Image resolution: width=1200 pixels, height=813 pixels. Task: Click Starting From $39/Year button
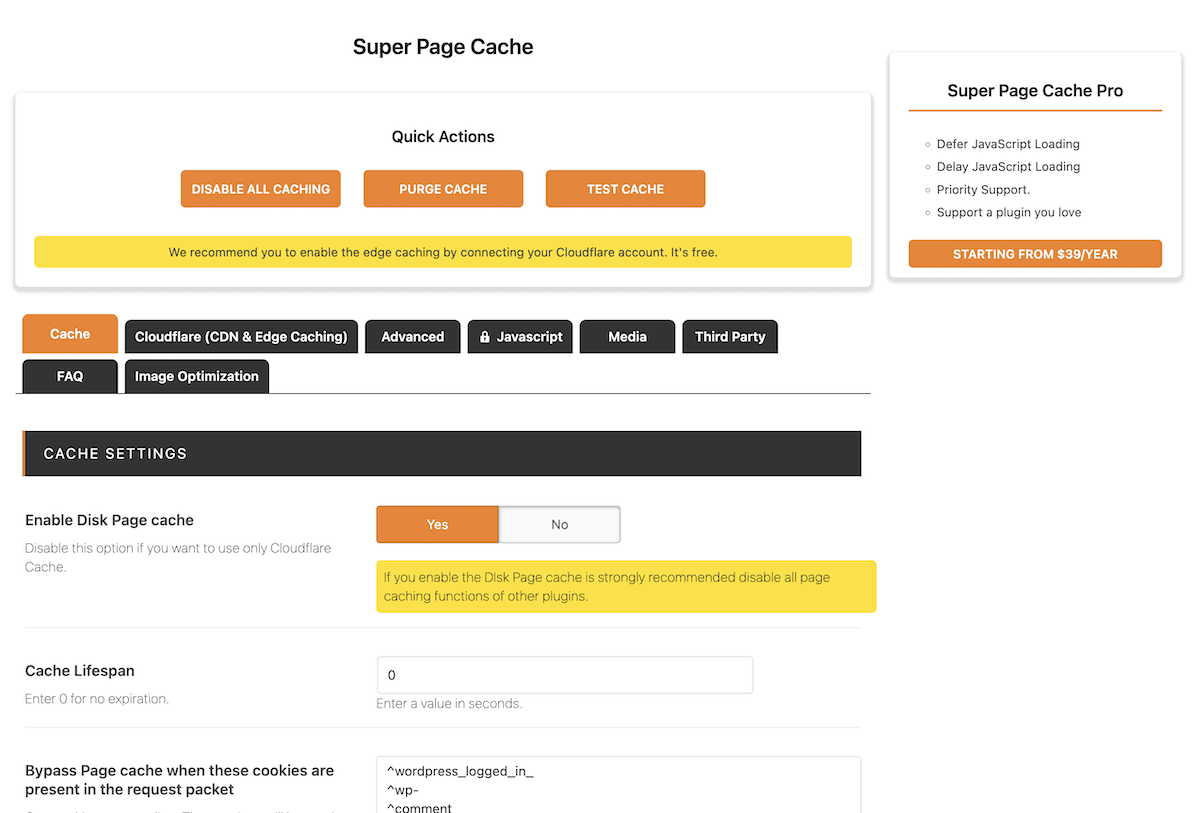pos(1035,254)
